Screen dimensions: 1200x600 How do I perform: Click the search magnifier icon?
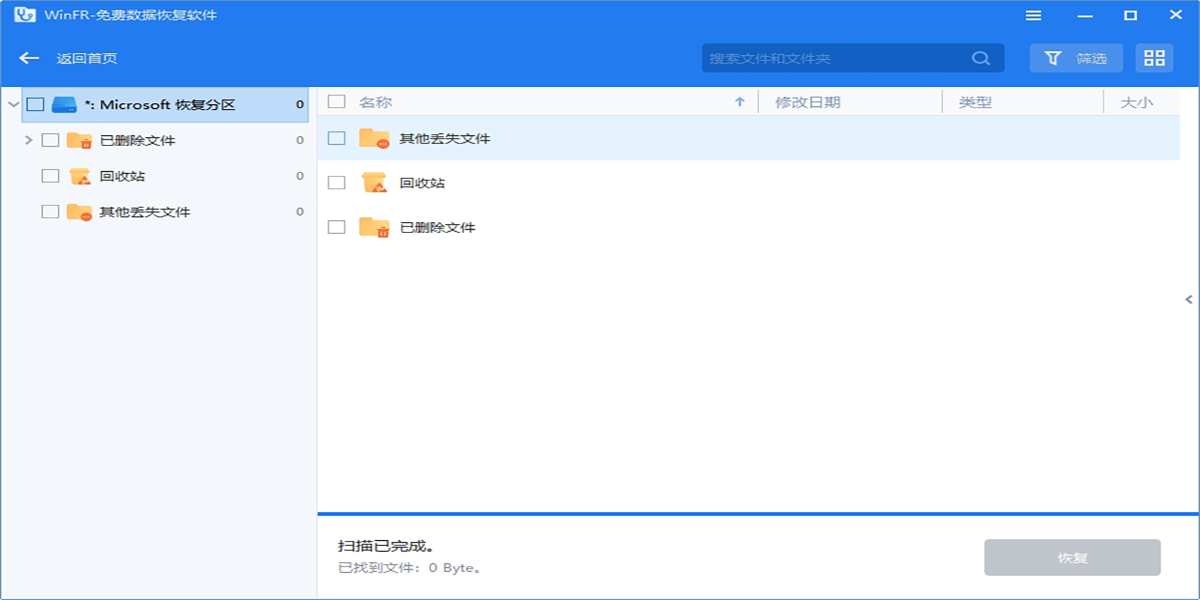981,57
